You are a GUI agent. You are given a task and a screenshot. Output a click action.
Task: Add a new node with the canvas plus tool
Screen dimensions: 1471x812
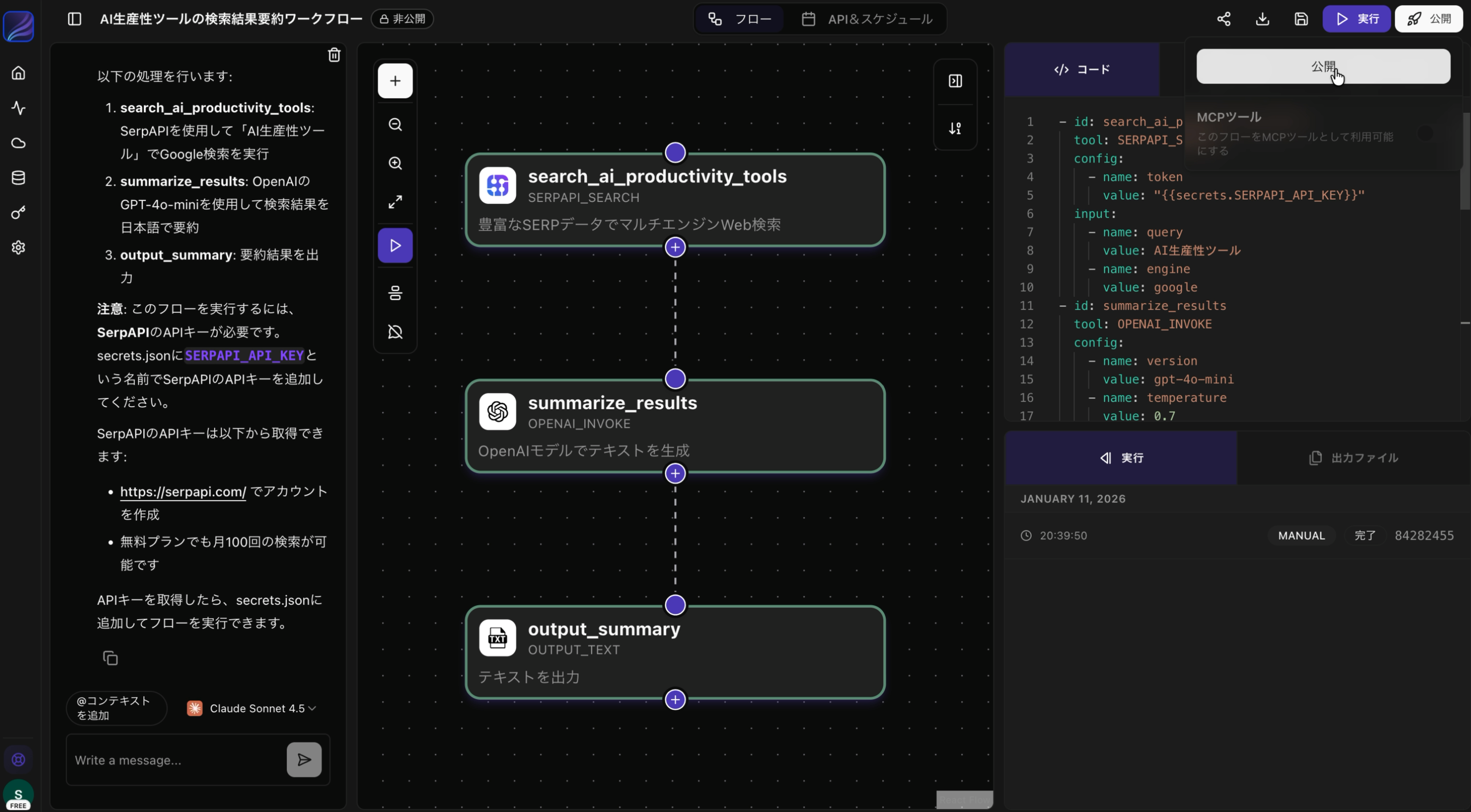395,80
